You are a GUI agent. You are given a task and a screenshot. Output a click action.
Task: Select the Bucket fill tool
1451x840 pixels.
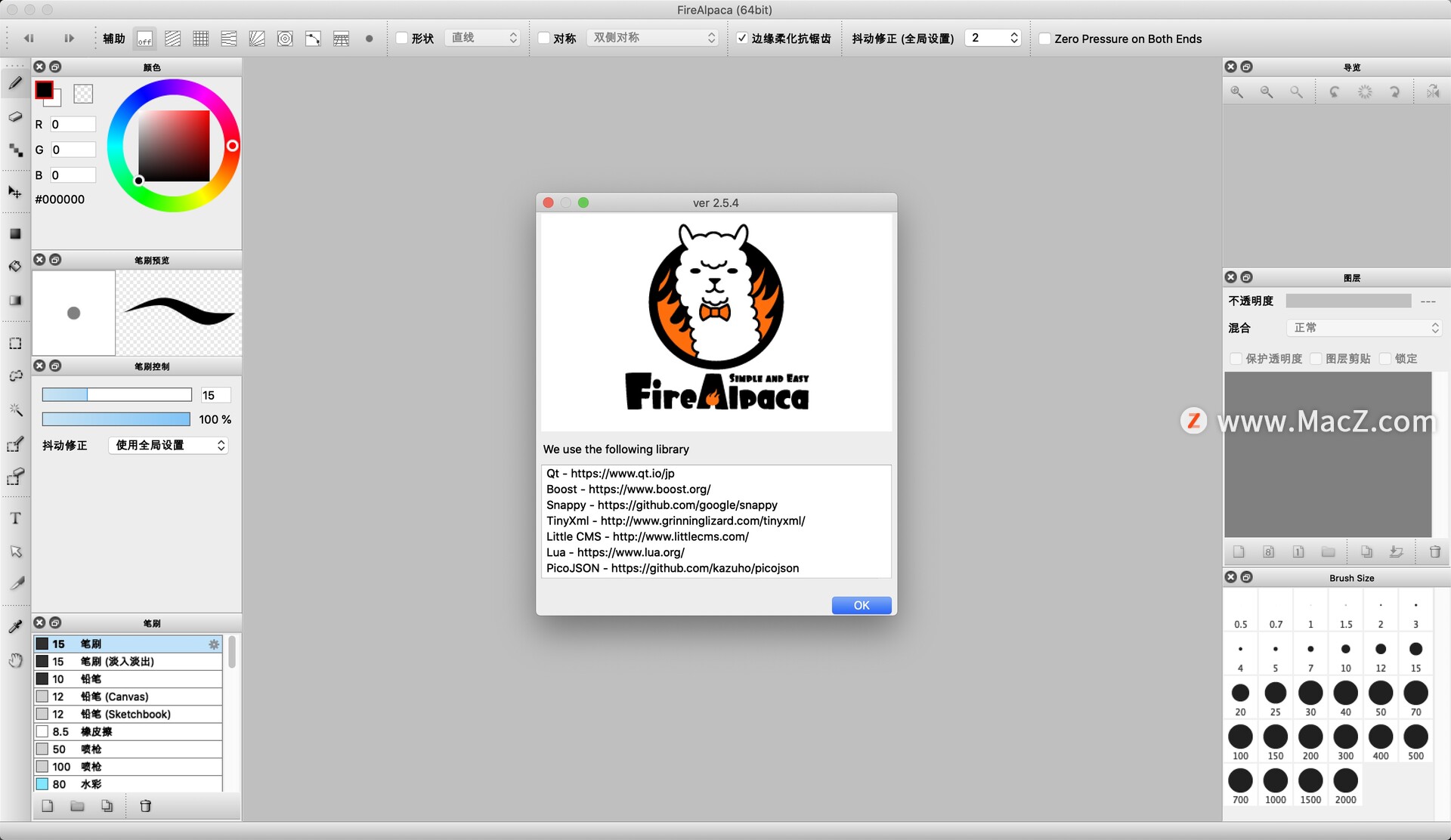(x=15, y=267)
